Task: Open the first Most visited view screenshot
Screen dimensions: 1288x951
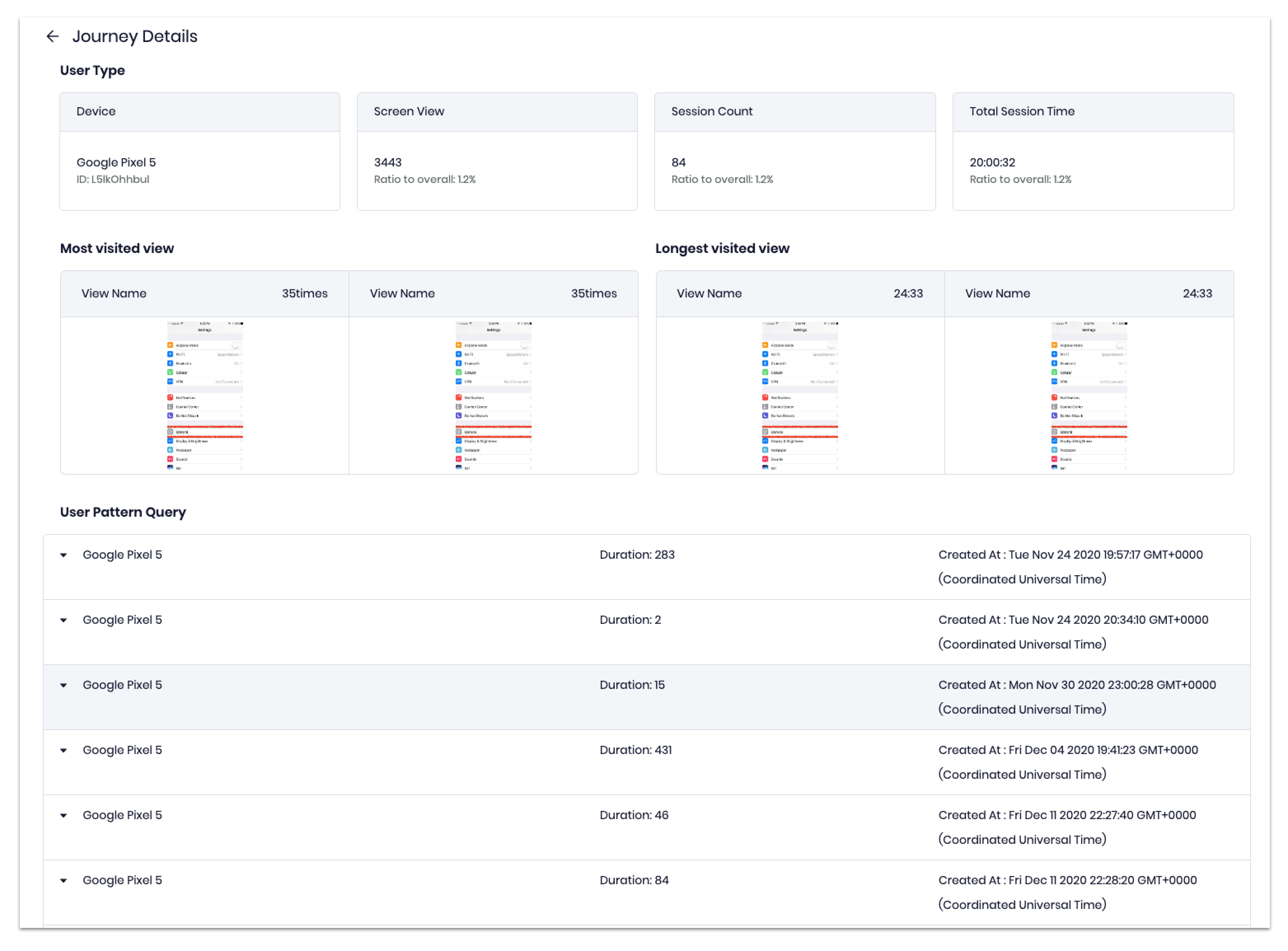Action: [205, 396]
